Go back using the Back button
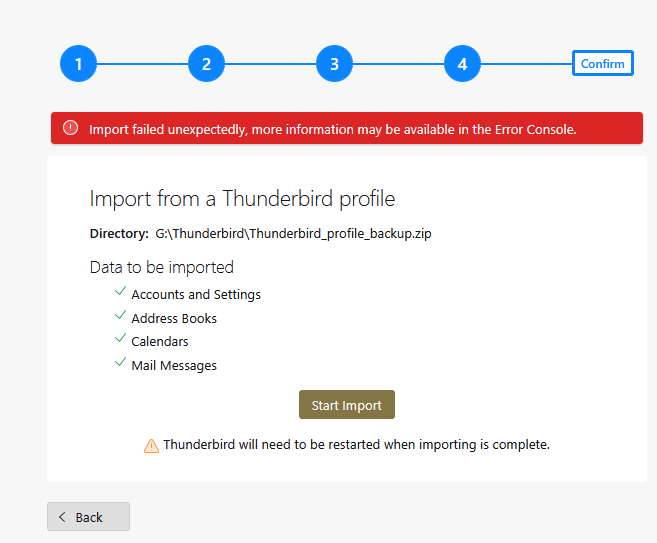The width and height of the screenshot is (657, 543). [x=88, y=517]
